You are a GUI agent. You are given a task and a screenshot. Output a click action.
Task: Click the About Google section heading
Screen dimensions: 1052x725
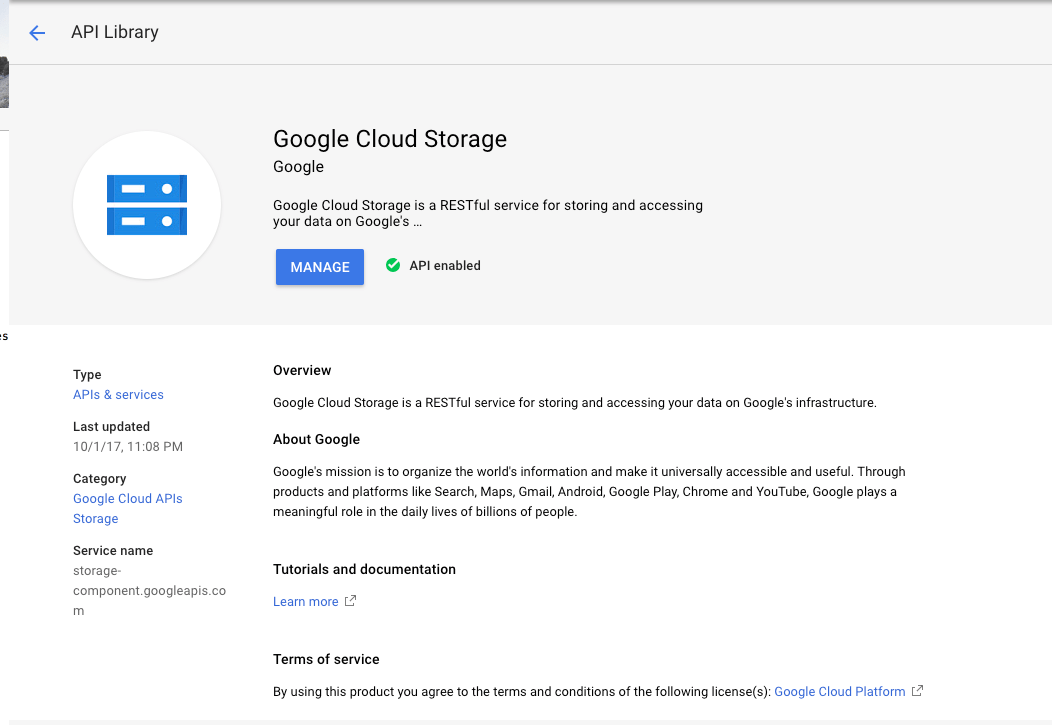pyautogui.click(x=316, y=439)
